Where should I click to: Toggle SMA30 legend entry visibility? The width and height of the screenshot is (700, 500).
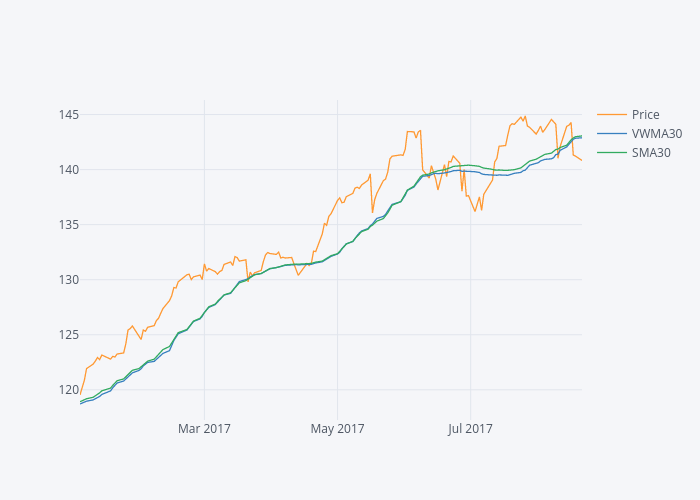pos(651,153)
